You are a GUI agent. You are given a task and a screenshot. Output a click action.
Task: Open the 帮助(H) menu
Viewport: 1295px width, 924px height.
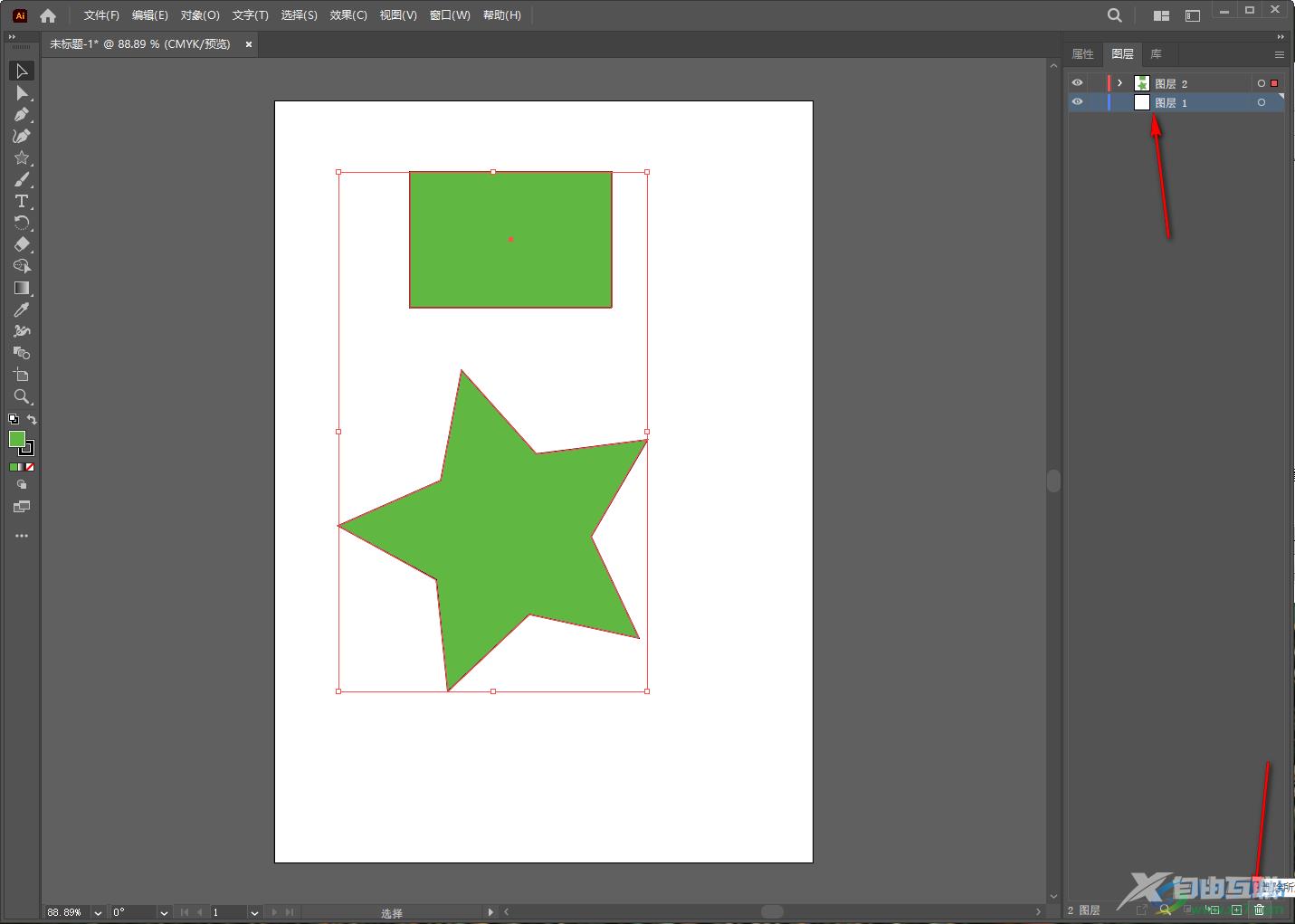pyautogui.click(x=502, y=15)
